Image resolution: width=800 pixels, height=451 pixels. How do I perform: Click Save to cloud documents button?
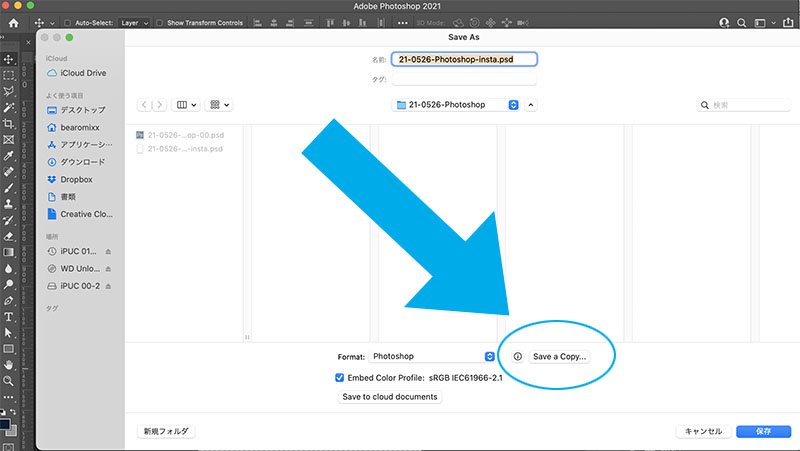pos(390,397)
